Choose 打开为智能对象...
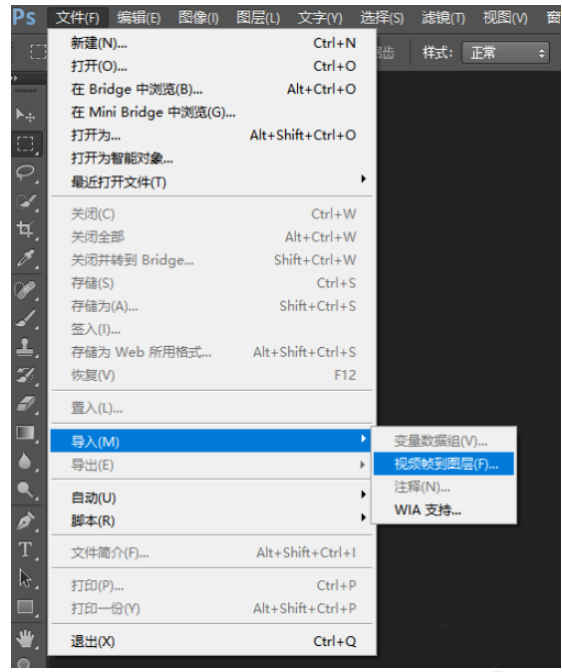562x672 pixels. point(211,159)
